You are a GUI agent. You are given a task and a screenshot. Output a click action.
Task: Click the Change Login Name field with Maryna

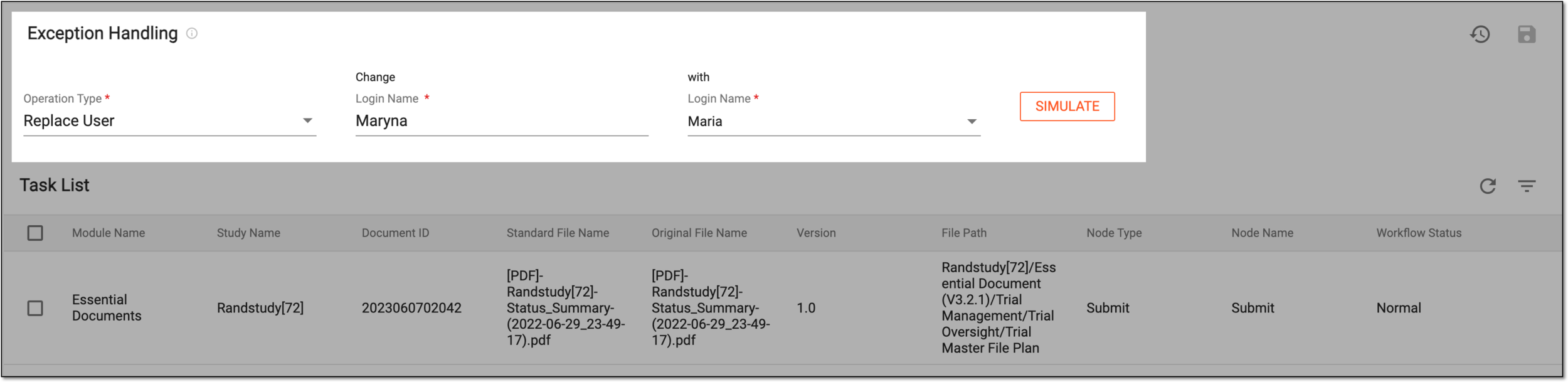(502, 120)
